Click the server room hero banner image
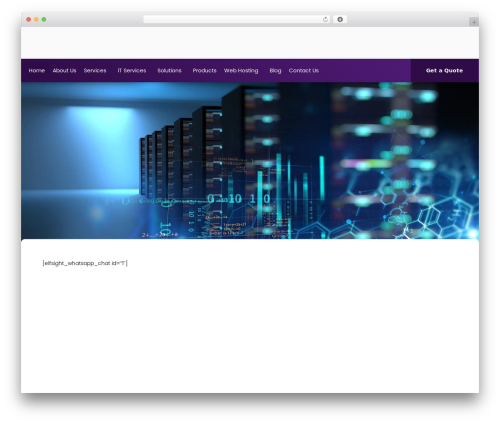 [x=250, y=160]
